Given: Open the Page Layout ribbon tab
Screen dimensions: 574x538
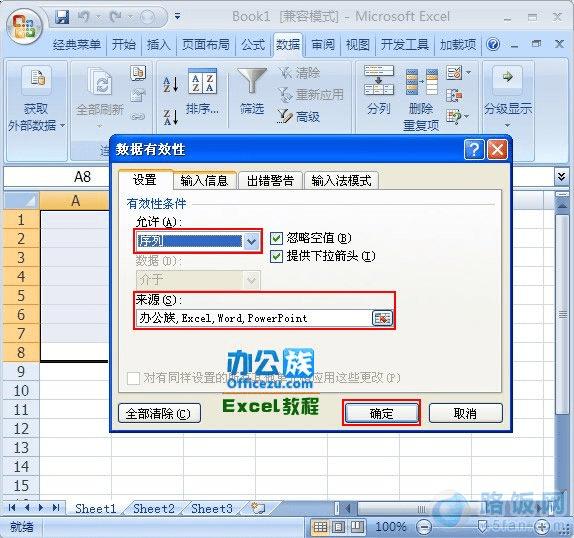Looking at the screenshot, I should pos(206,45).
